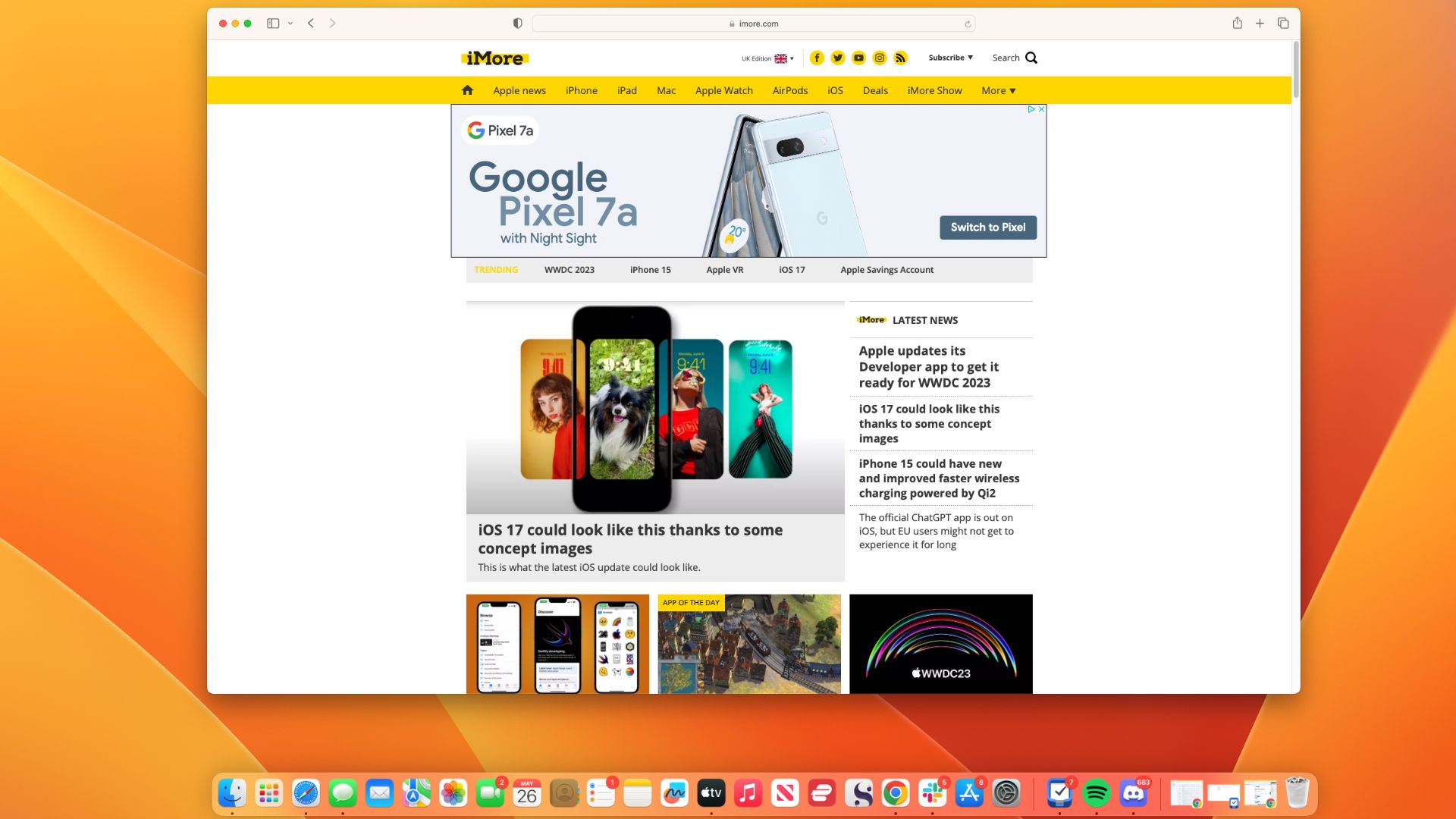Reload the page in address bar
The height and width of the screenshot is (819, 1456).
tap(968, 24)
